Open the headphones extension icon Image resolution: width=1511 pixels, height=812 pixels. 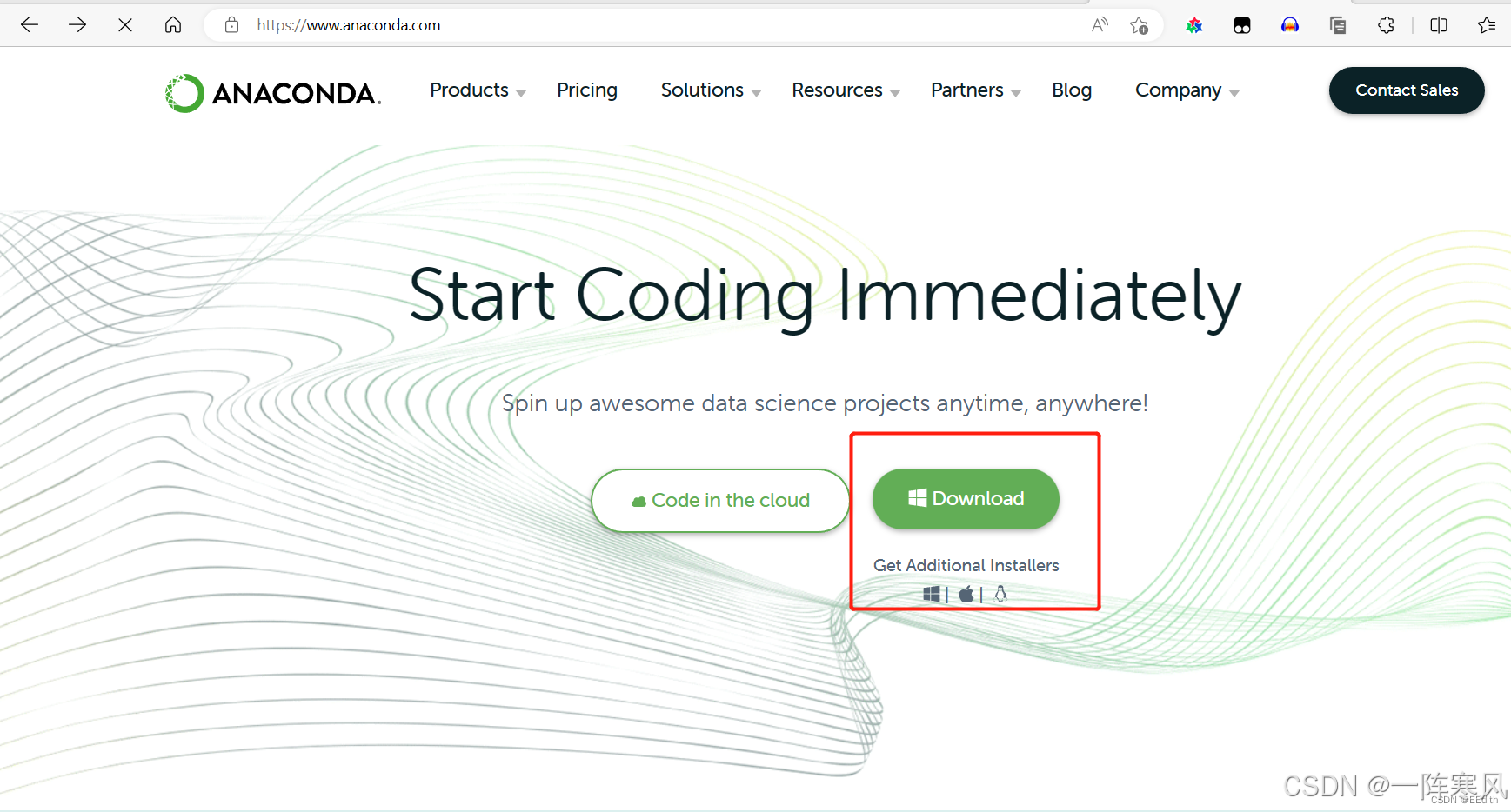(1290, 25)
